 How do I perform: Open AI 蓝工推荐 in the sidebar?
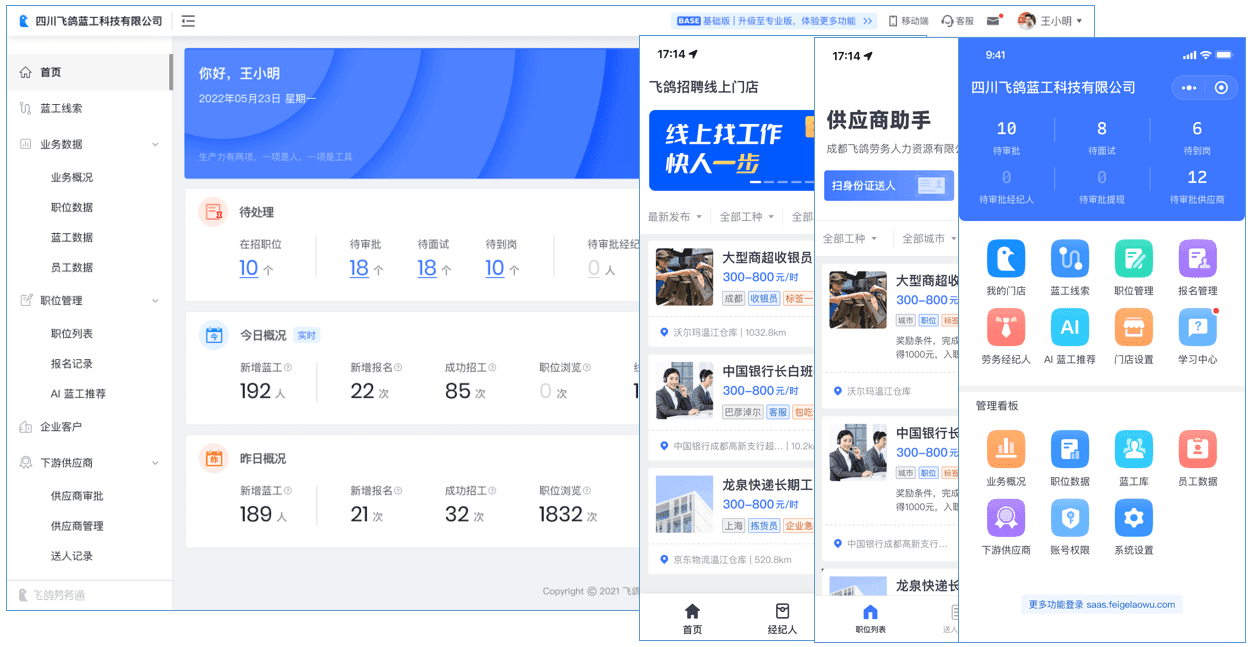point(78,393)
